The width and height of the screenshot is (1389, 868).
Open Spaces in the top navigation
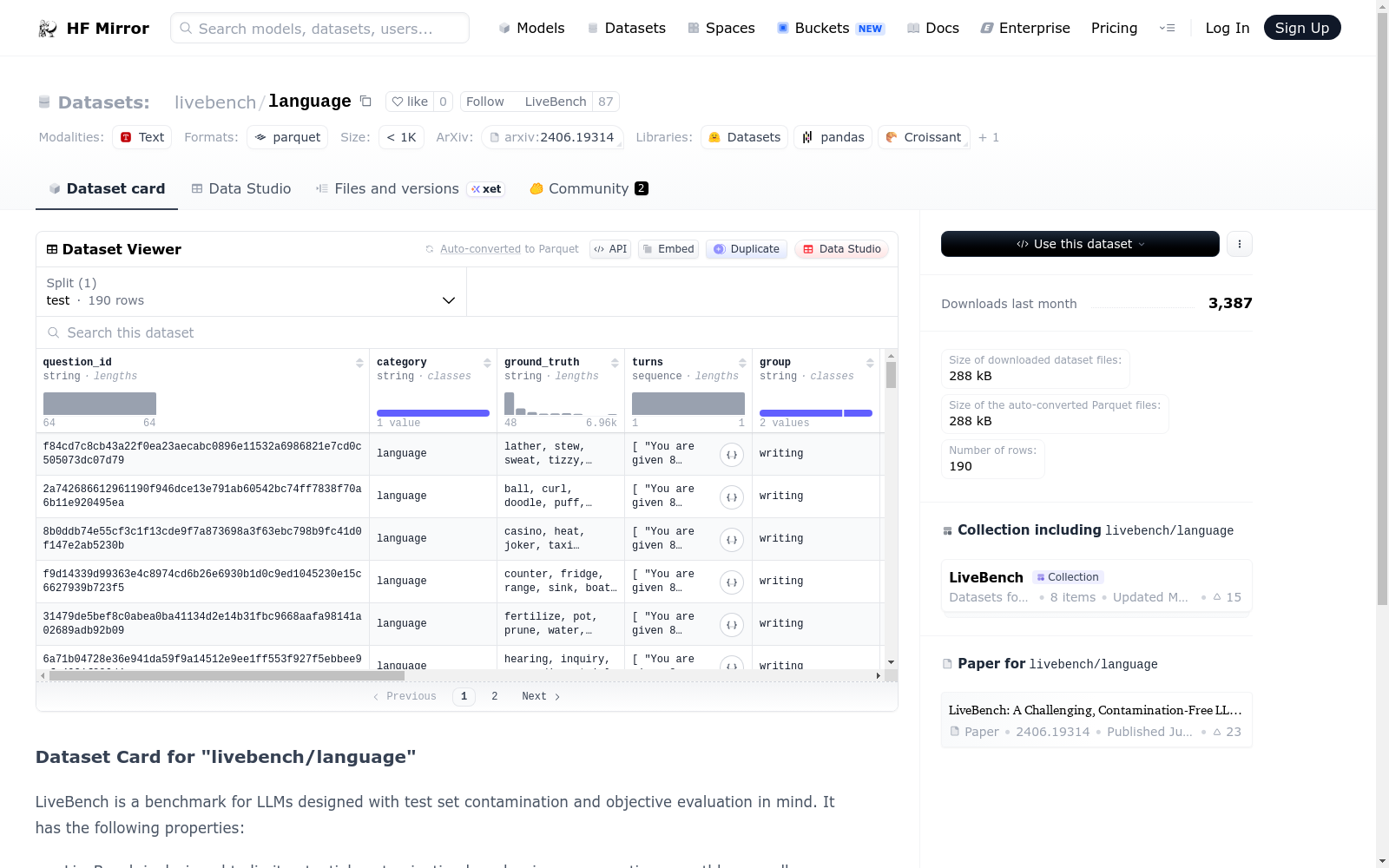721,28
